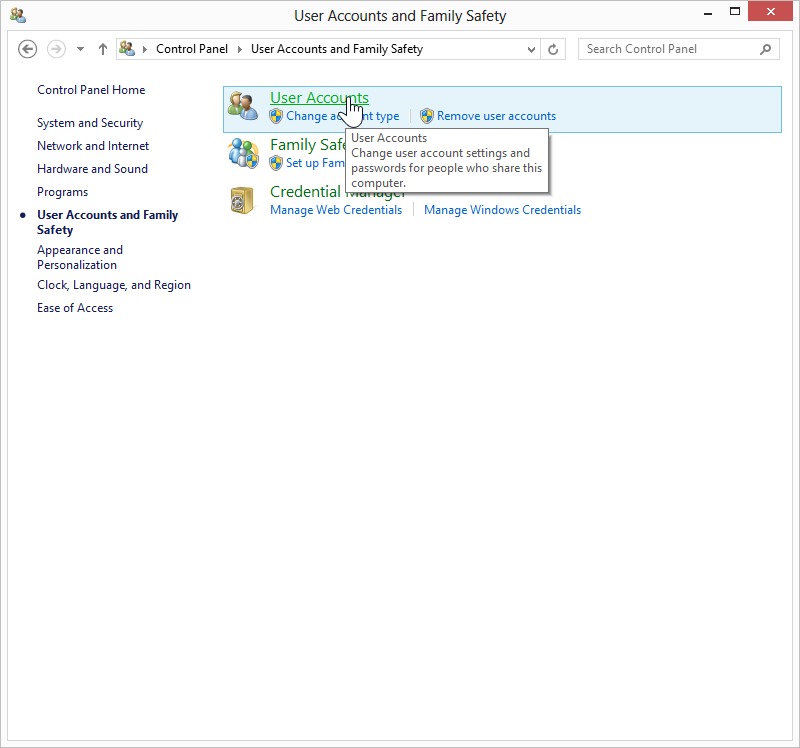Image resolution: width=800 pixels, height=748 pixels.
Task: Open Control Panel Home
Action: [x=91, y=90]
